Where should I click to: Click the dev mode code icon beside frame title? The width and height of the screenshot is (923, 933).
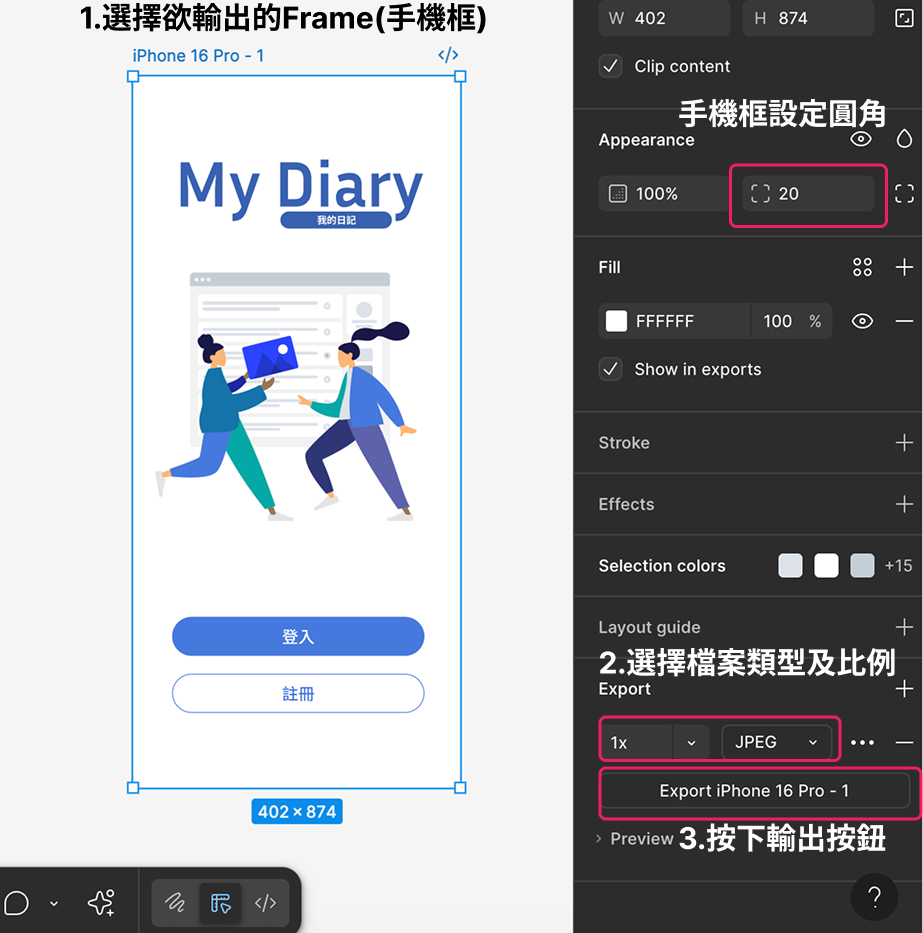tap(448, 56)
